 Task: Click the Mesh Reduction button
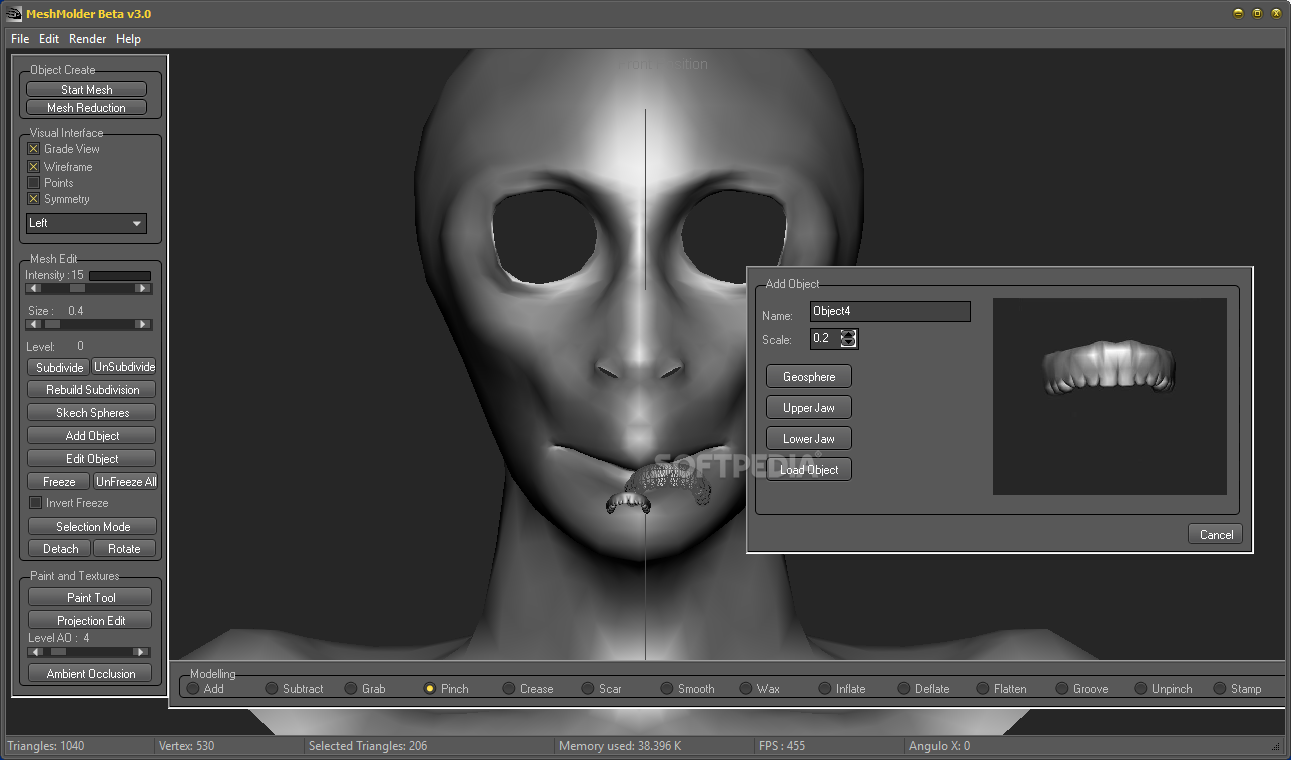(87, 107)
